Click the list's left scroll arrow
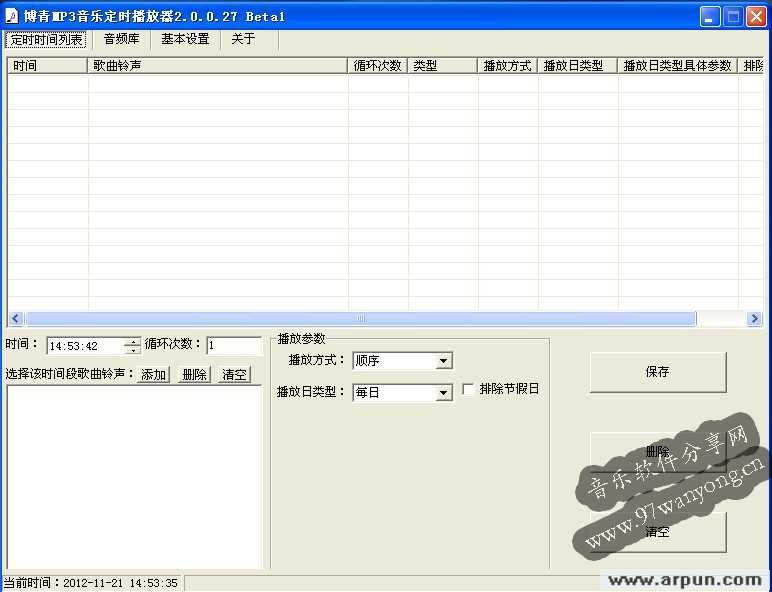Screen dimensions: 772x592 click(x=15, y=319)
